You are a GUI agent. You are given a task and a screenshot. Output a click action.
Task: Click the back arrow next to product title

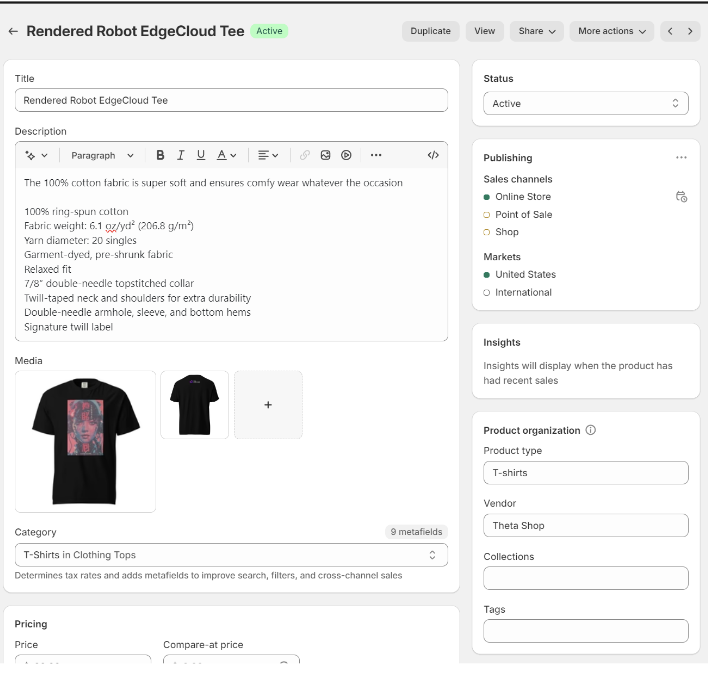click(x=13, y=31)
